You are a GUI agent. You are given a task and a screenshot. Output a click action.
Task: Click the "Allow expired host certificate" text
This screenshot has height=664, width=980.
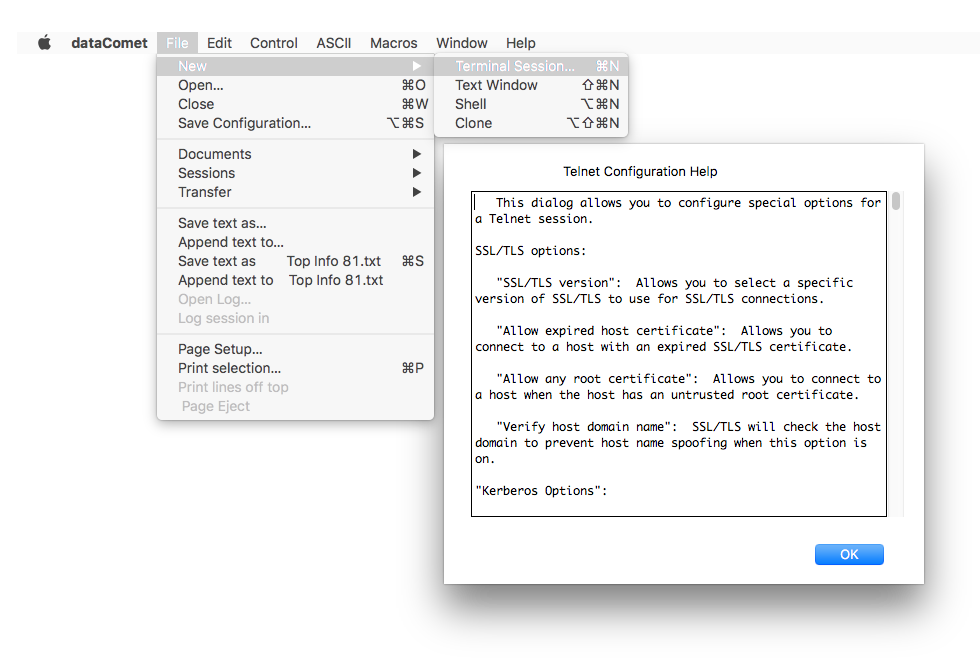[x=611, y=331]
